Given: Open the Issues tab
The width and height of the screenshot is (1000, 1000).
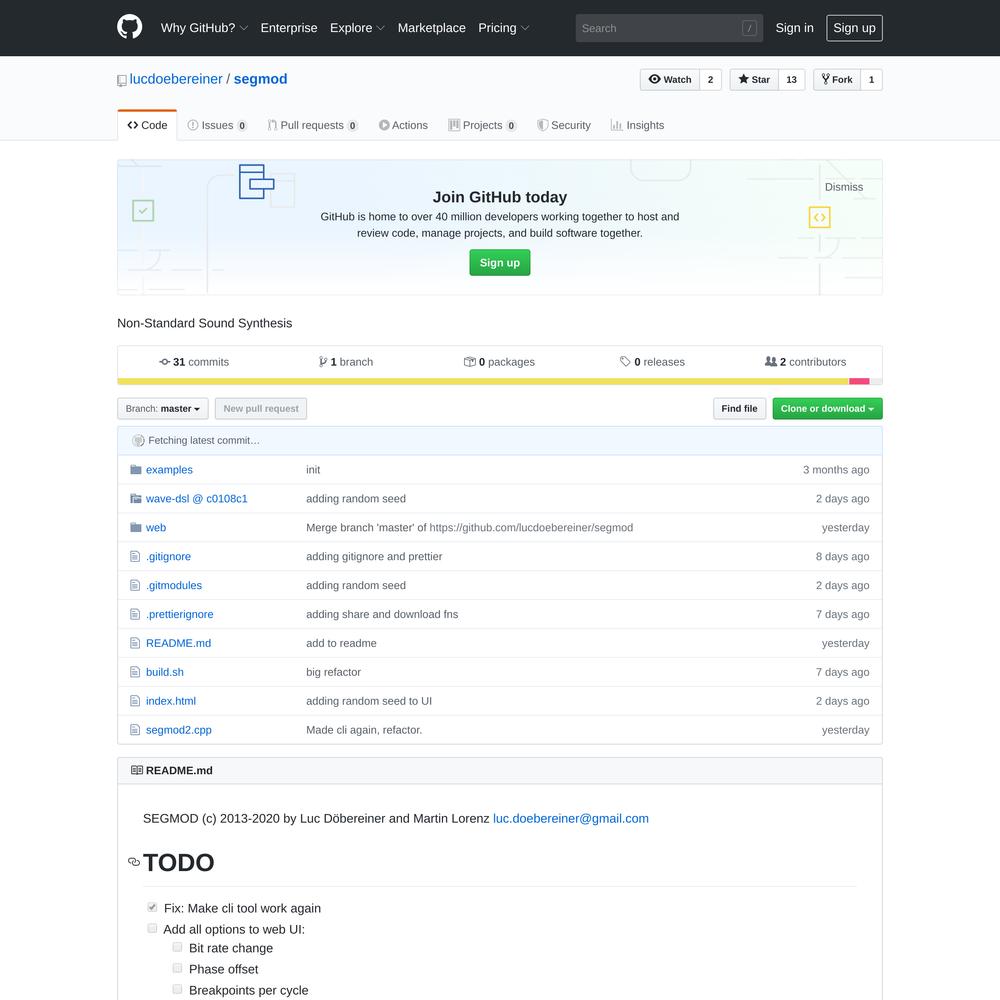Looking at the screenshot, I should pyautogui.click(x=217, y=125).
